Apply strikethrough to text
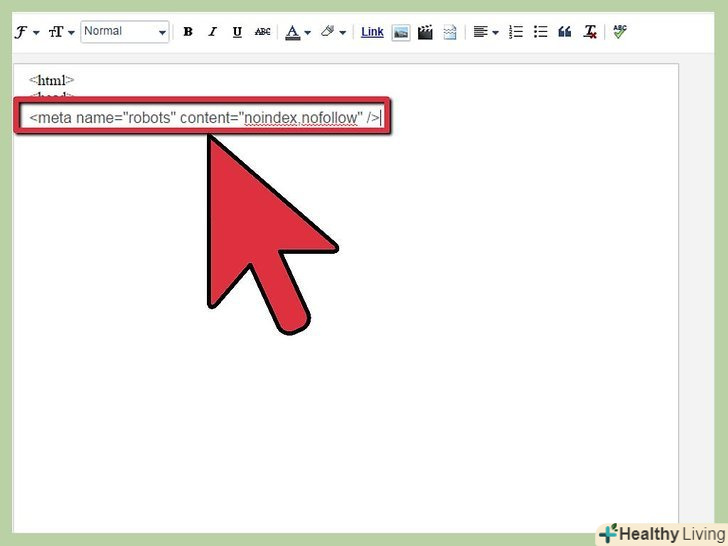 pyautogui.click(x=262, y=32)
